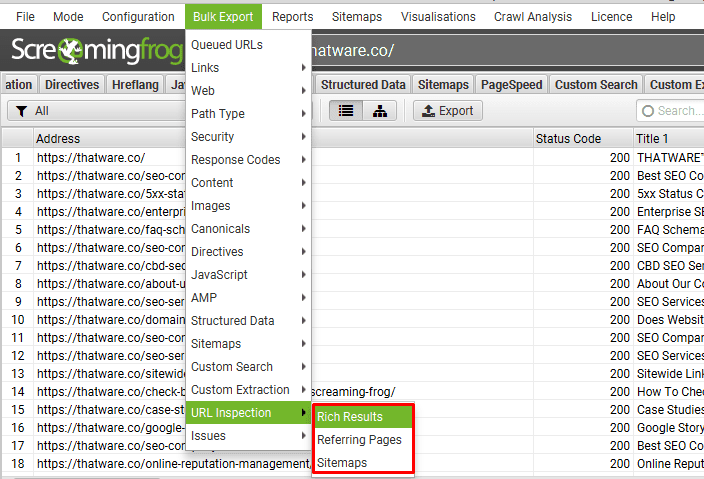Select Queued URLs in Bulk Export menu
This screenshot has height=479, width=704.
tap(248, 45)
